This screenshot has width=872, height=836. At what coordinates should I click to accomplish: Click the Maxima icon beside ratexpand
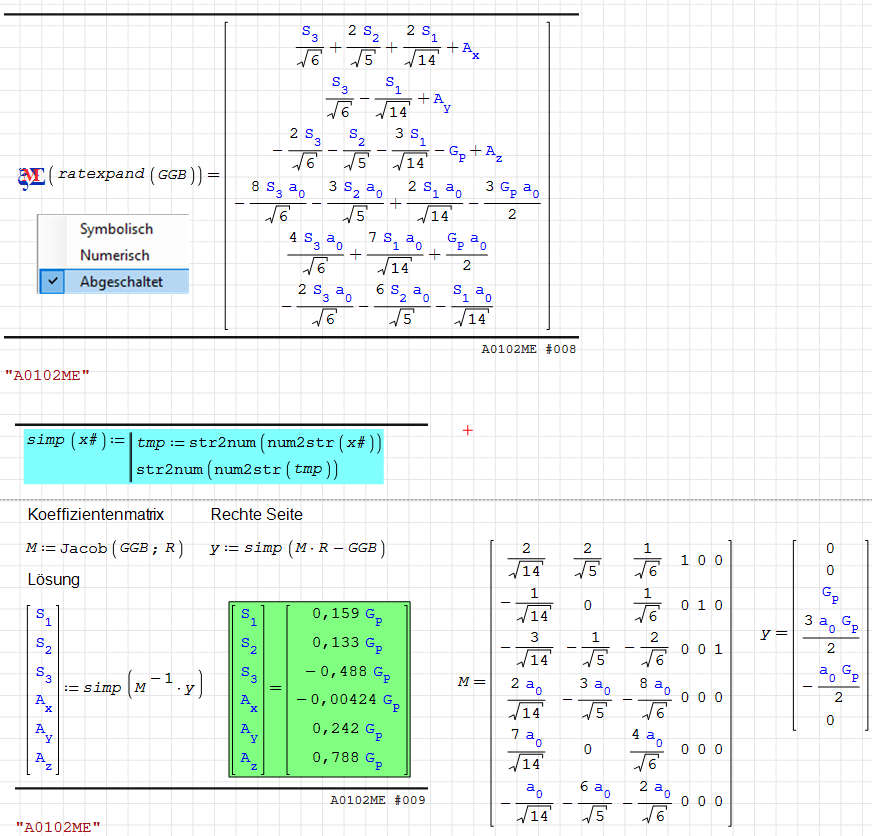click(30, 176)
